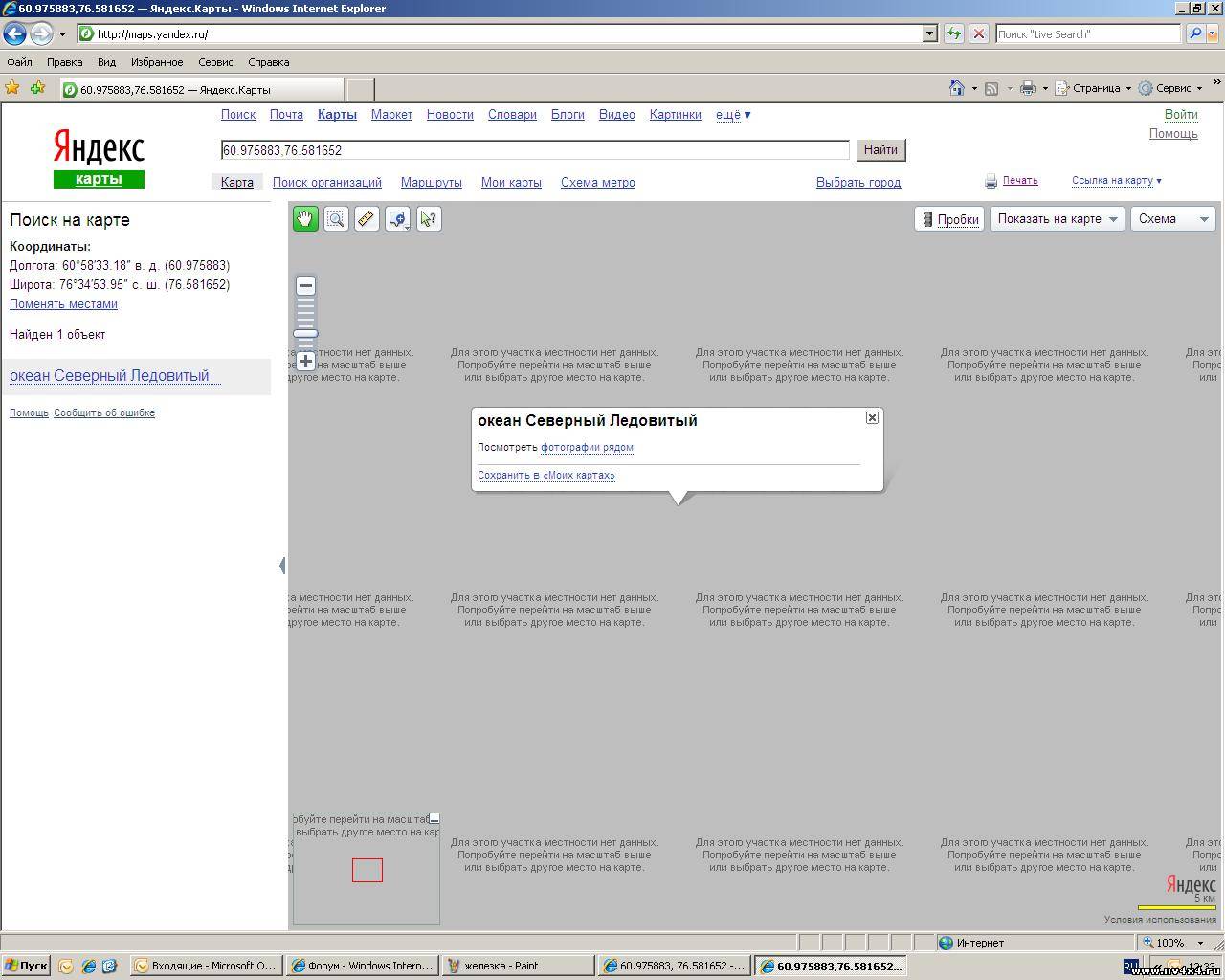Click the Пуск Start button
This screenshot has width=1225, height=980.
tap(26, 966)
